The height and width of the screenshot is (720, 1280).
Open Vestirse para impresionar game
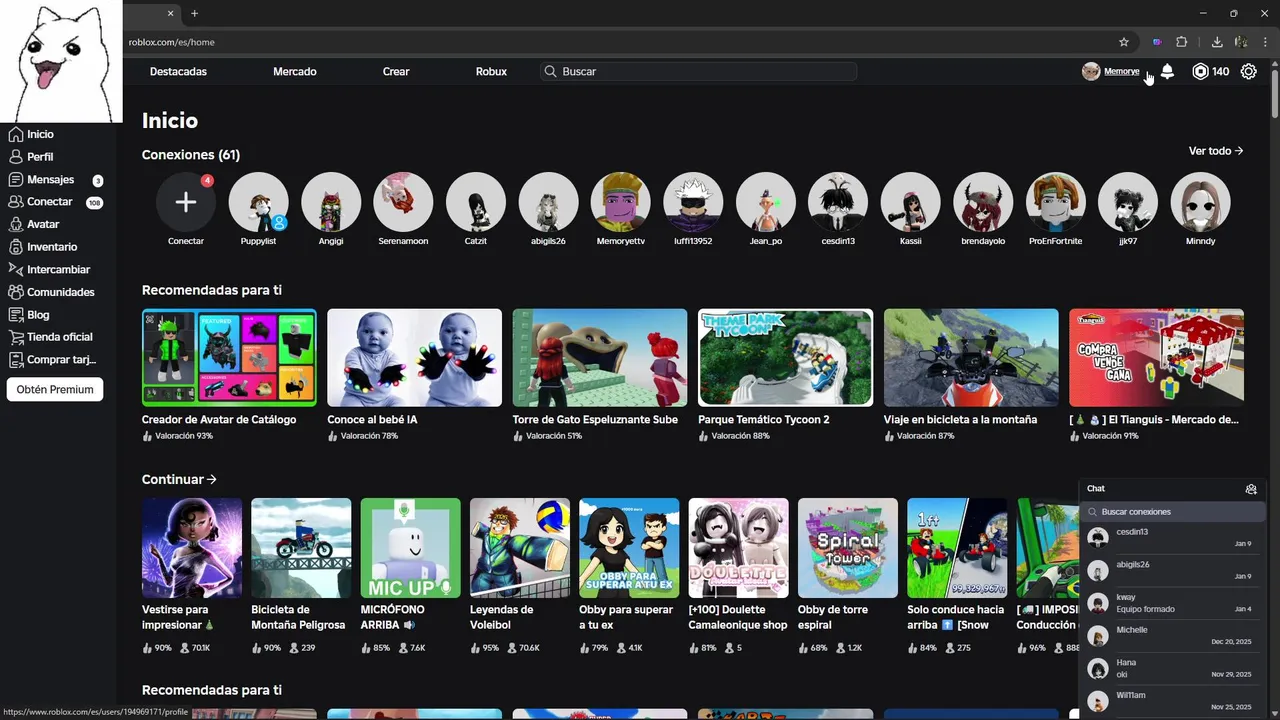pyautogui.click(x=192, y=548)
